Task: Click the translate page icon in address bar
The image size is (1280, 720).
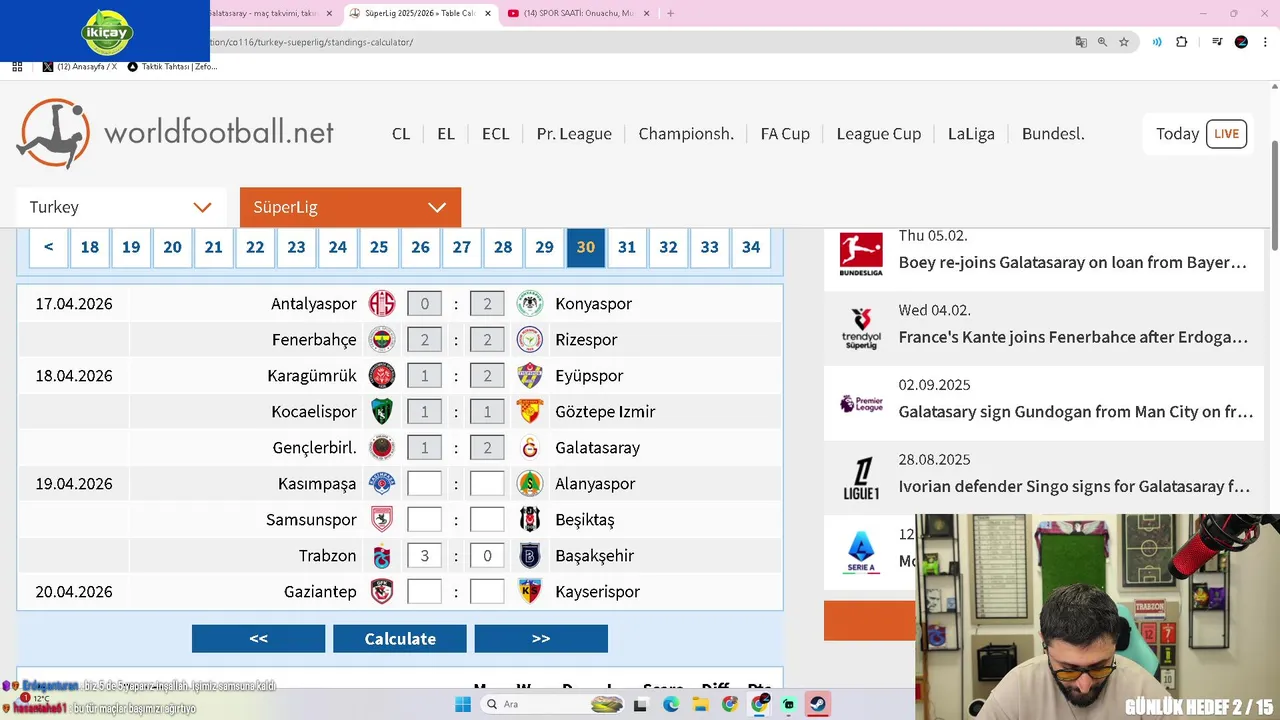Action: 1080,42
